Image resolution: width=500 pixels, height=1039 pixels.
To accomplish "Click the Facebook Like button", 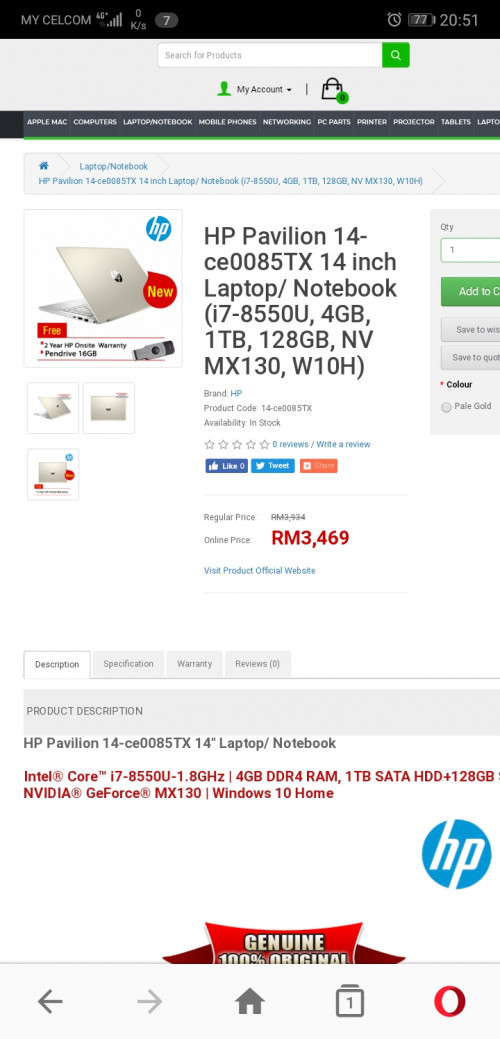I will tap(226, 466).
